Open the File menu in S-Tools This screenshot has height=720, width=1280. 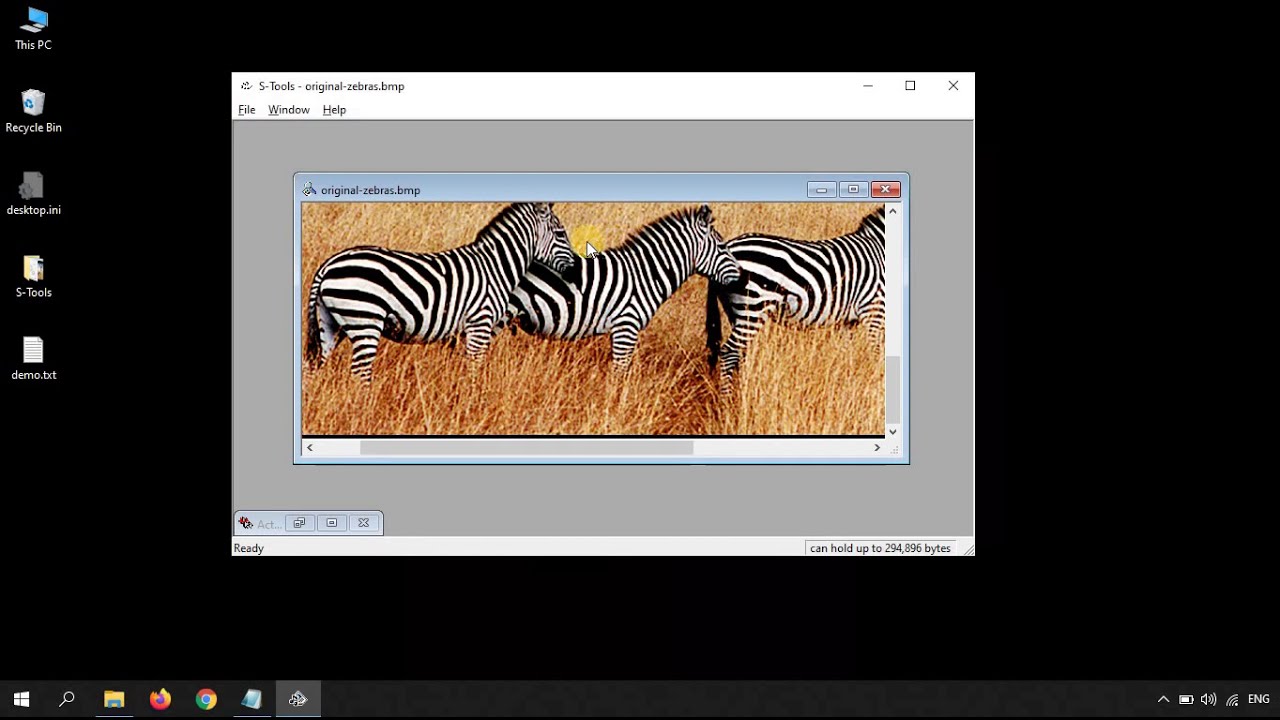(246, 110)
